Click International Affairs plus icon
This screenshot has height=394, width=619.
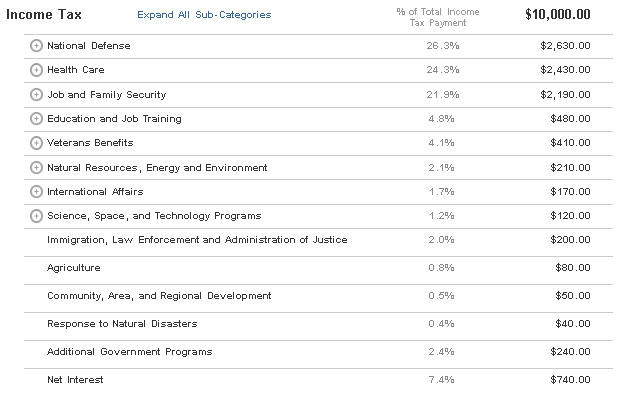[36, 191]
